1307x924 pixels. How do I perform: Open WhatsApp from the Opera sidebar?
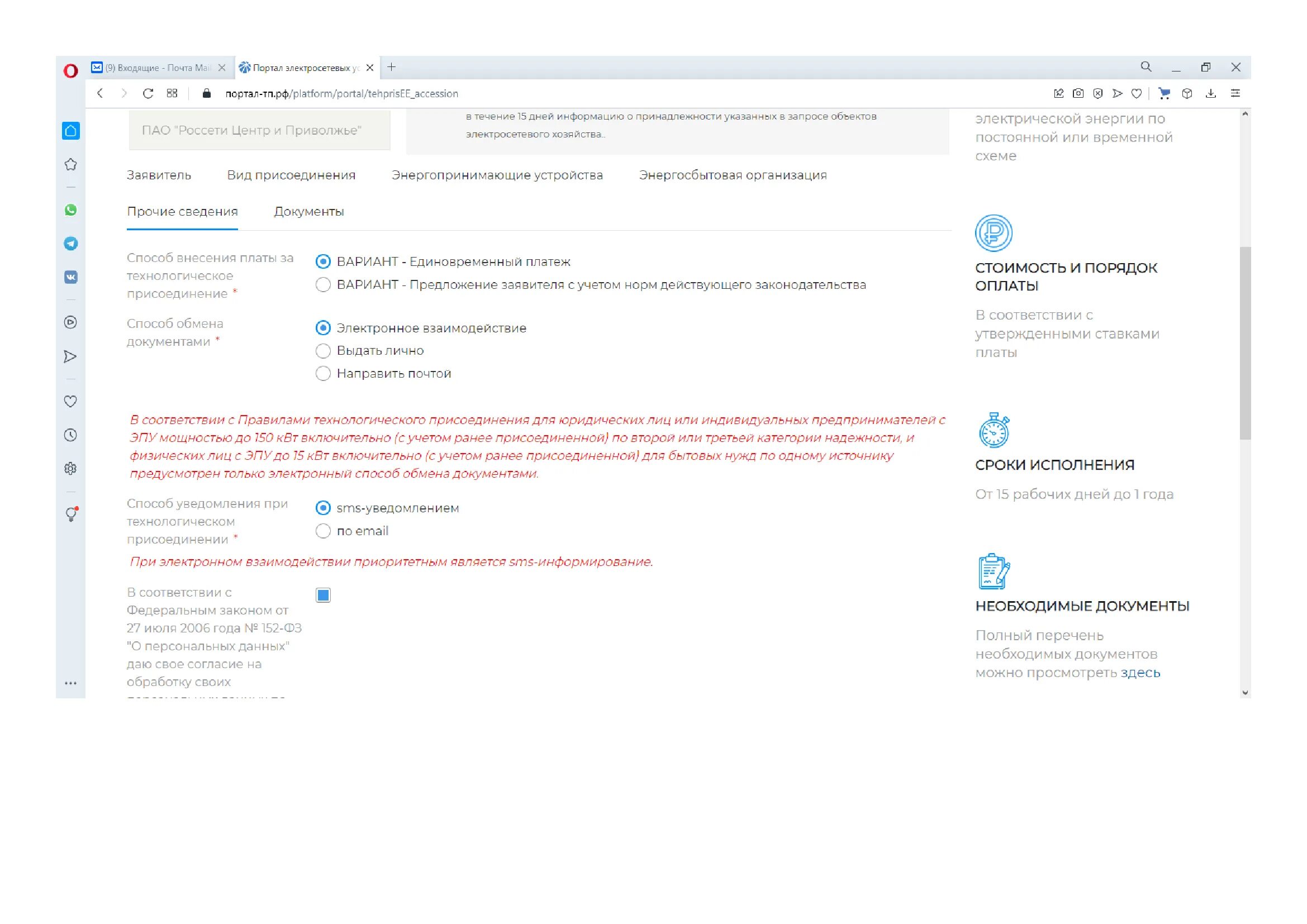click(70, 210)
